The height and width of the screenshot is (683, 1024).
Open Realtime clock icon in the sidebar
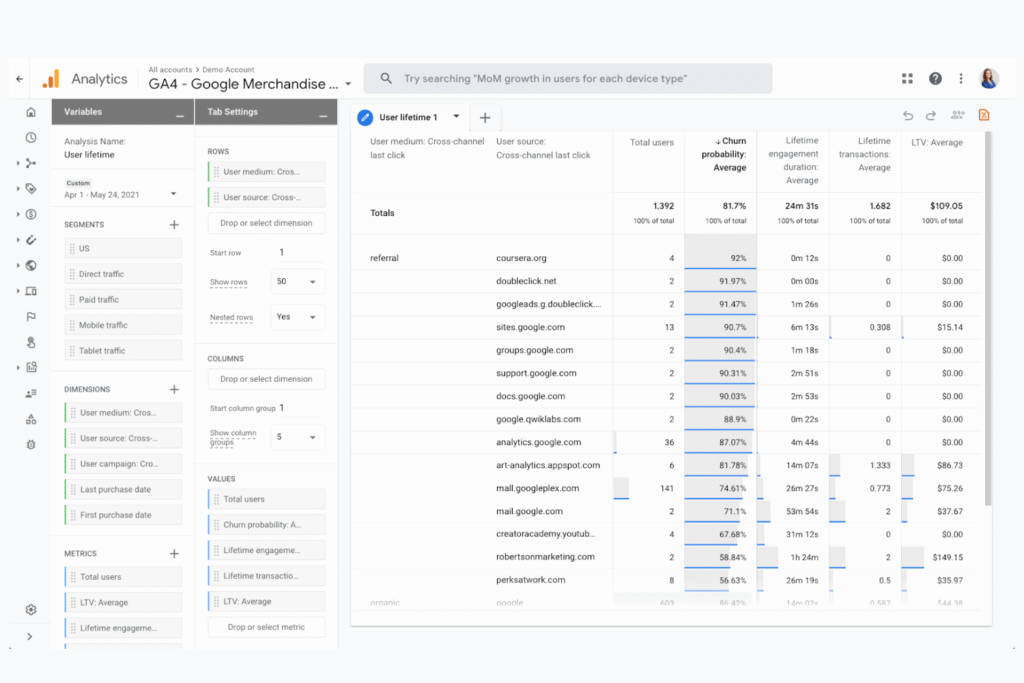(31, 138)
